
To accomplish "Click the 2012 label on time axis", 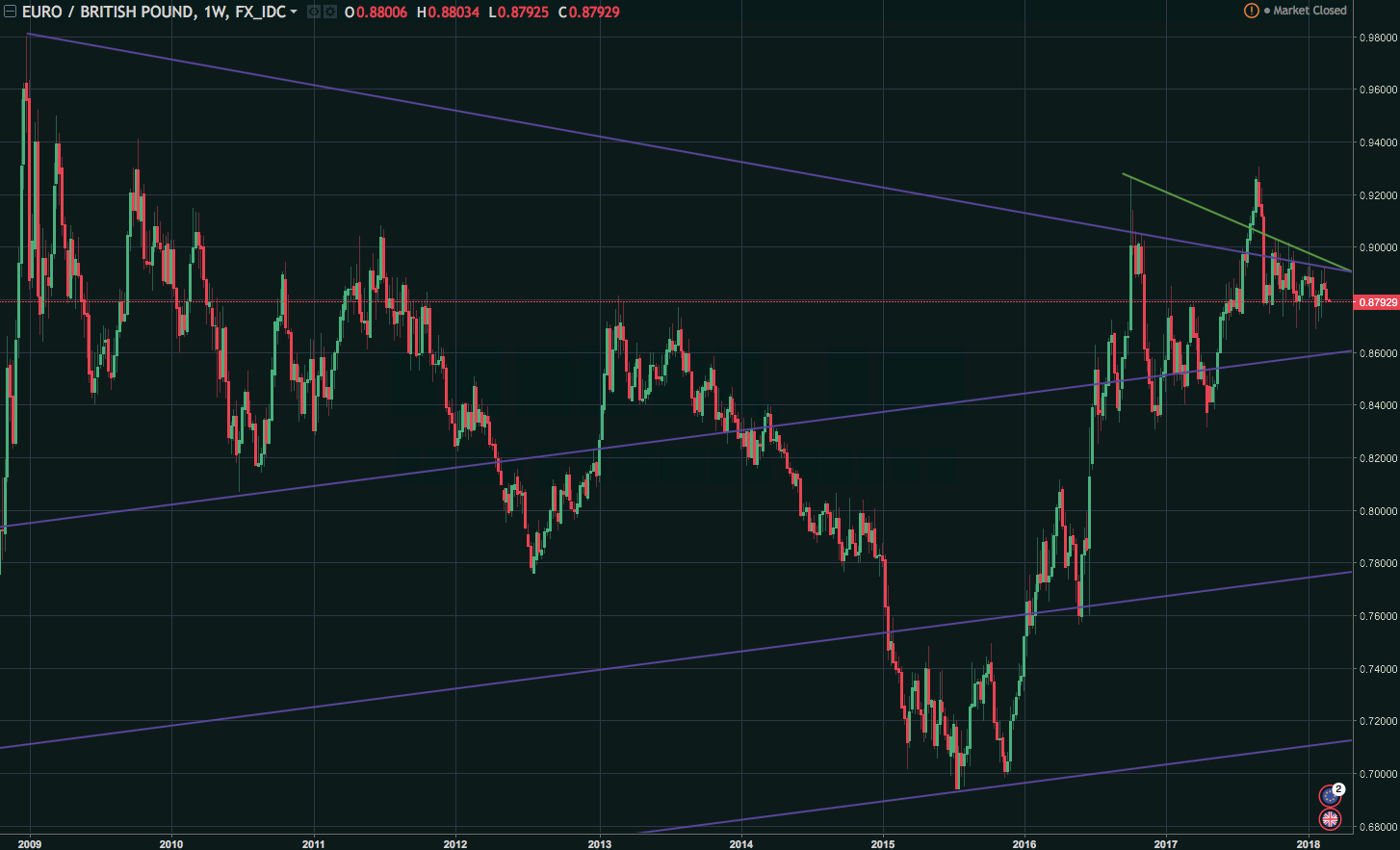I will coord(455,843).
